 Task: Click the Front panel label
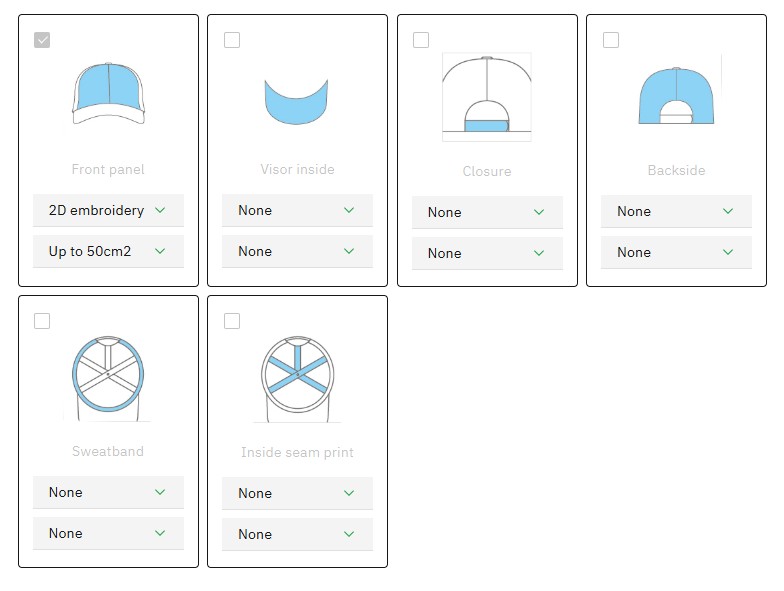pyautogui.click(x=108, y=170)
